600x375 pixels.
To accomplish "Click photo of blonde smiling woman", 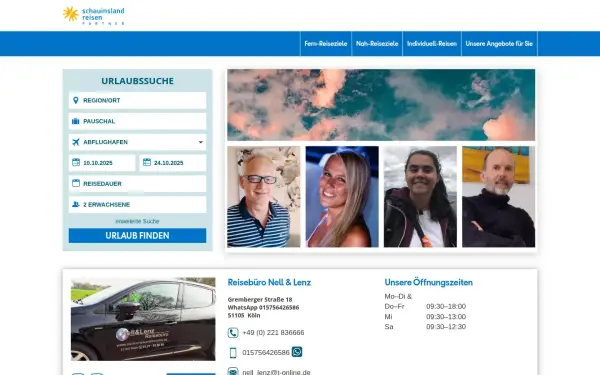I will tap(342, 197).
